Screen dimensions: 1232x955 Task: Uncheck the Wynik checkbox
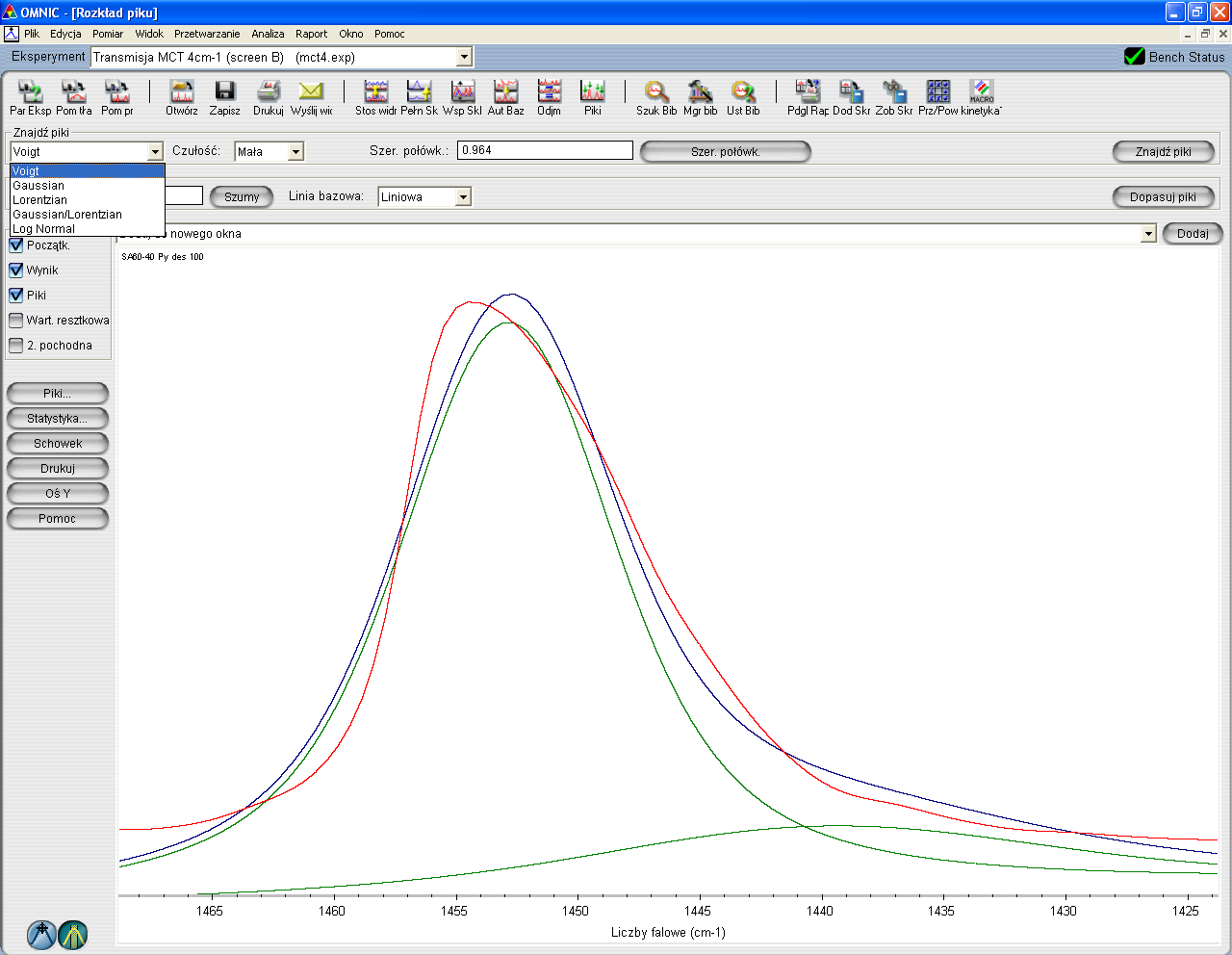16,271
